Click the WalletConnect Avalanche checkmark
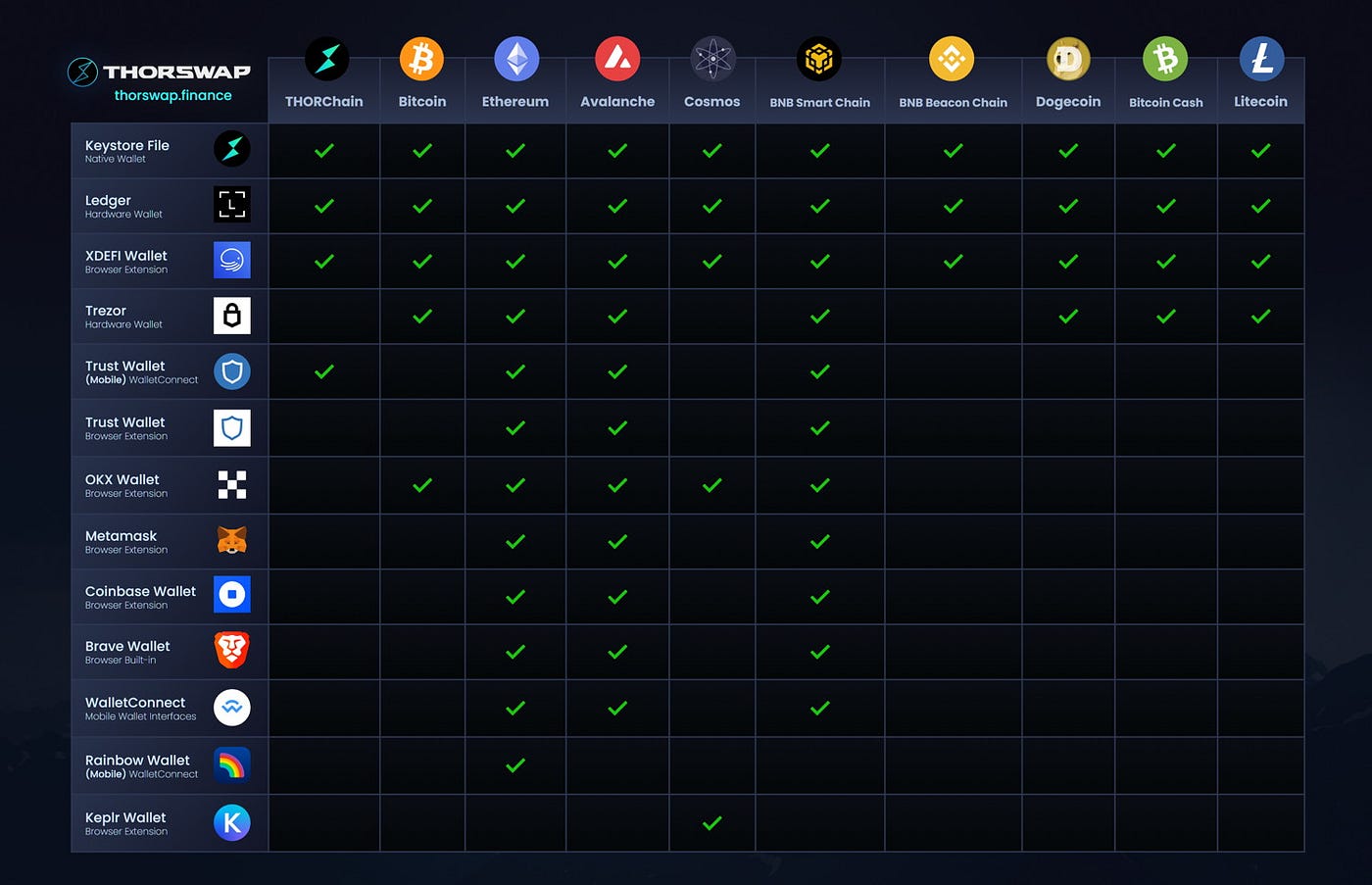This screenshot has height=885, width=1372. point(617,708)
